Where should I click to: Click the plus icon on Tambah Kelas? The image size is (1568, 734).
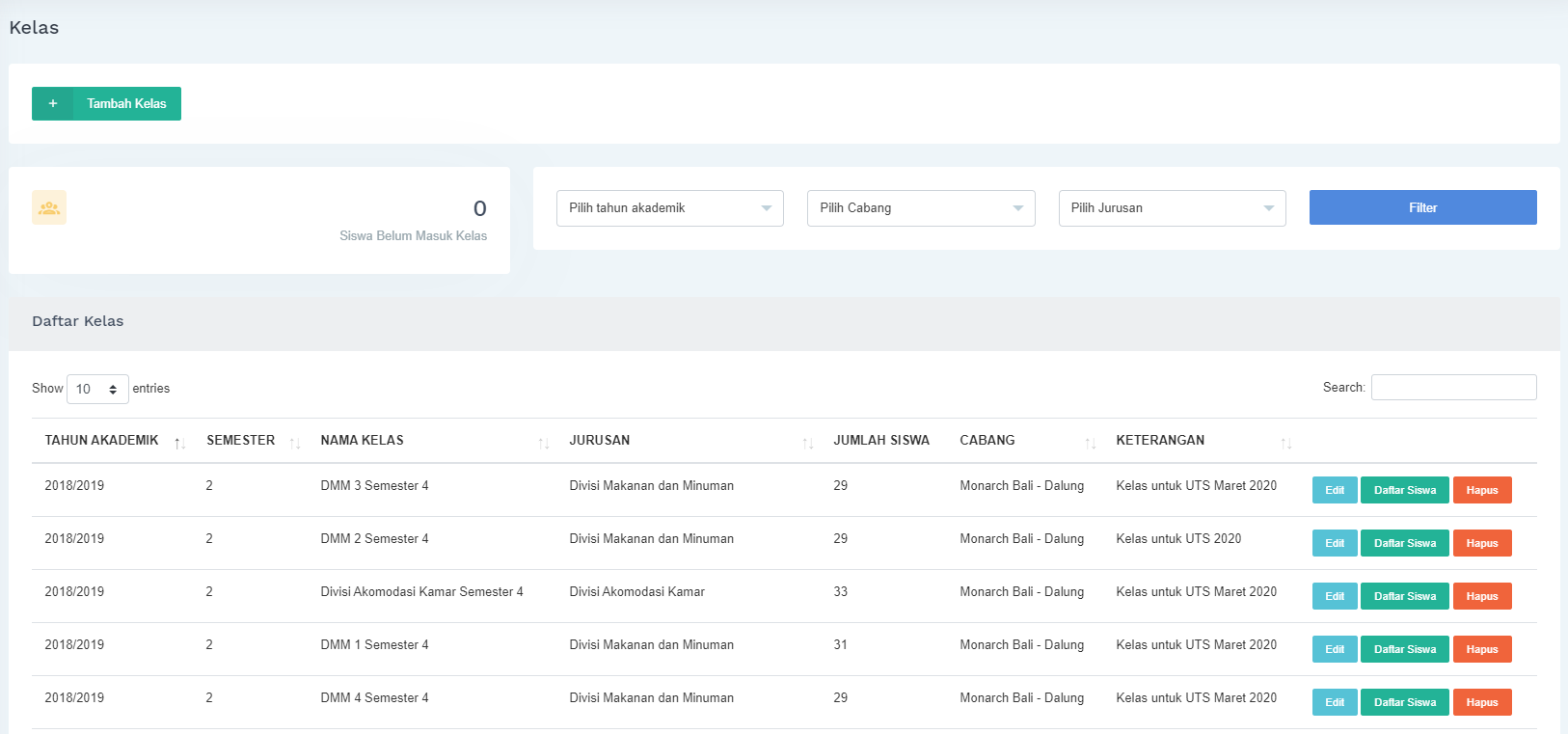pos(53,104)
